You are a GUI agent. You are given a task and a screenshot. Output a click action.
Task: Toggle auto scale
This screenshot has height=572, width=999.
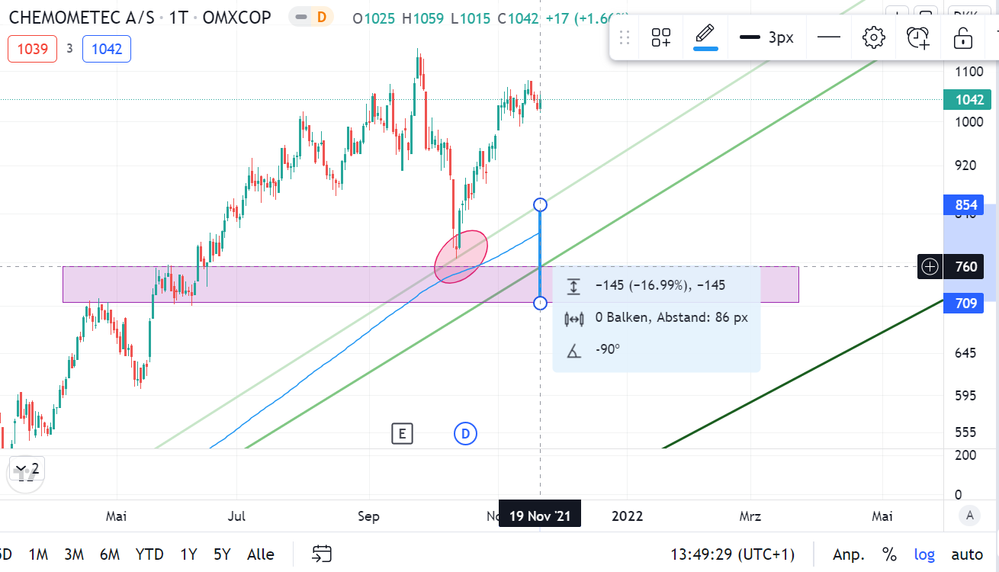pos(967,554)
